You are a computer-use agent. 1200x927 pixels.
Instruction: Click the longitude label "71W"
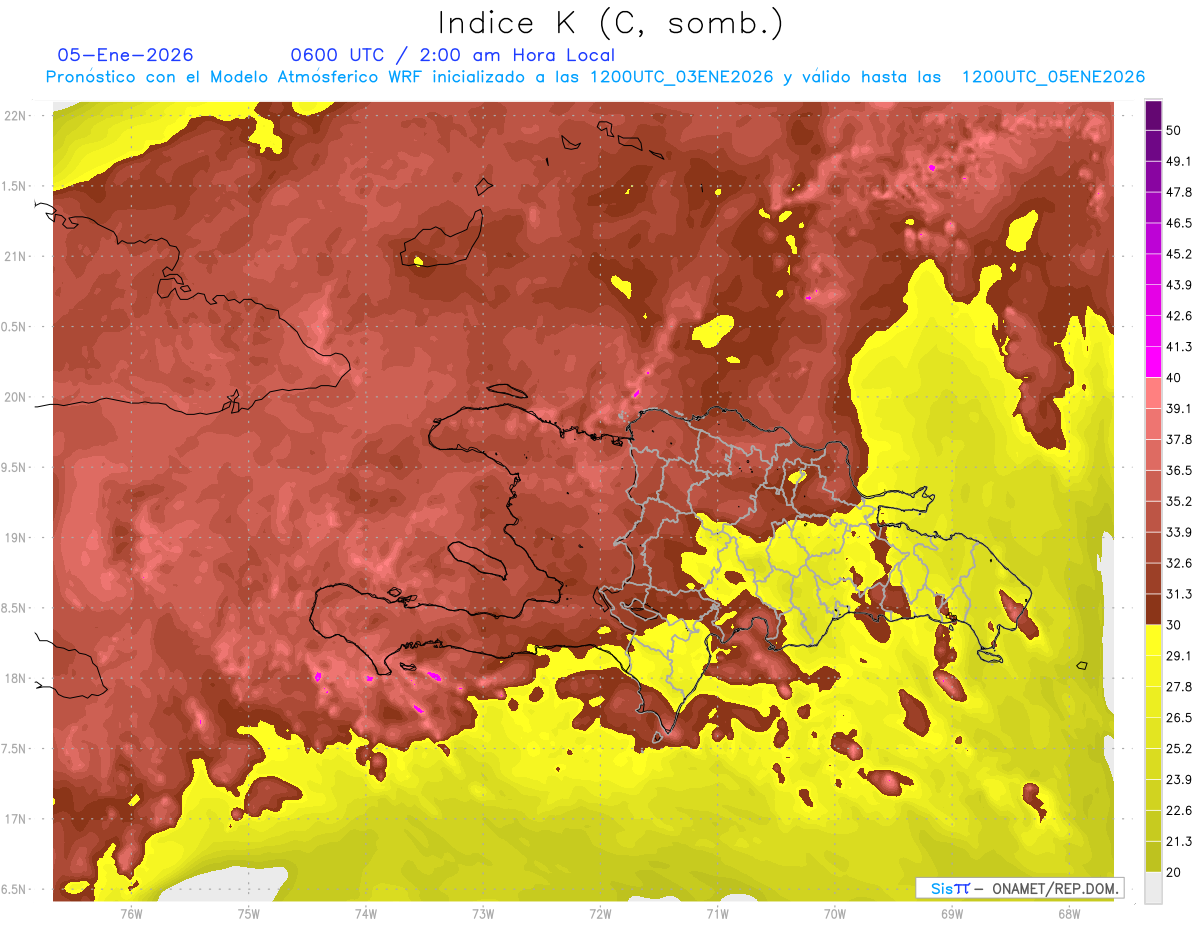[x=717, y=913]
